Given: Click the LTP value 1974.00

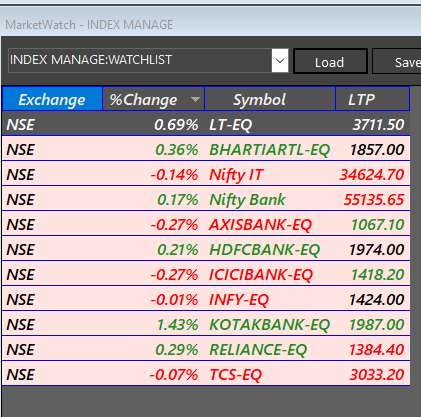Looking at the screenshot, I should 377,250.
